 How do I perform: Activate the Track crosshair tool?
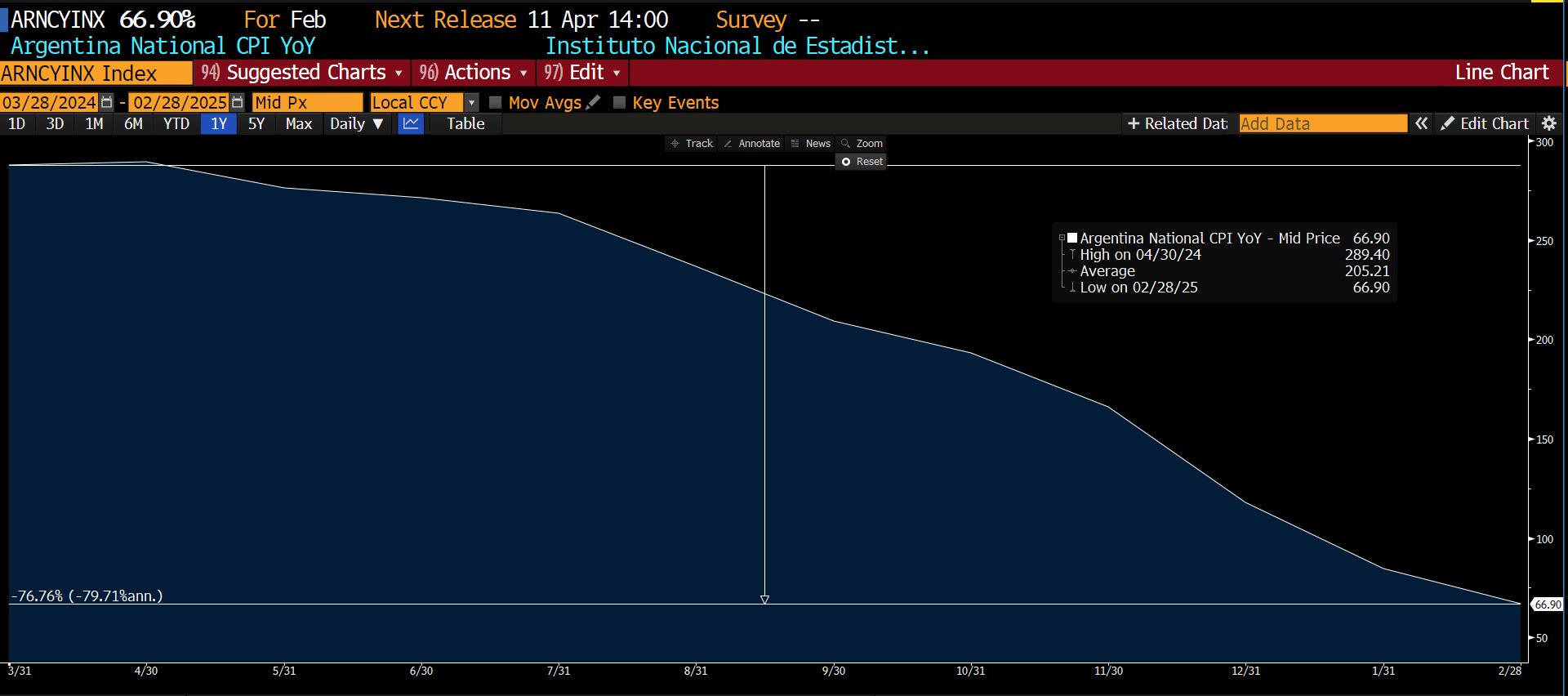tap(692, 144)
